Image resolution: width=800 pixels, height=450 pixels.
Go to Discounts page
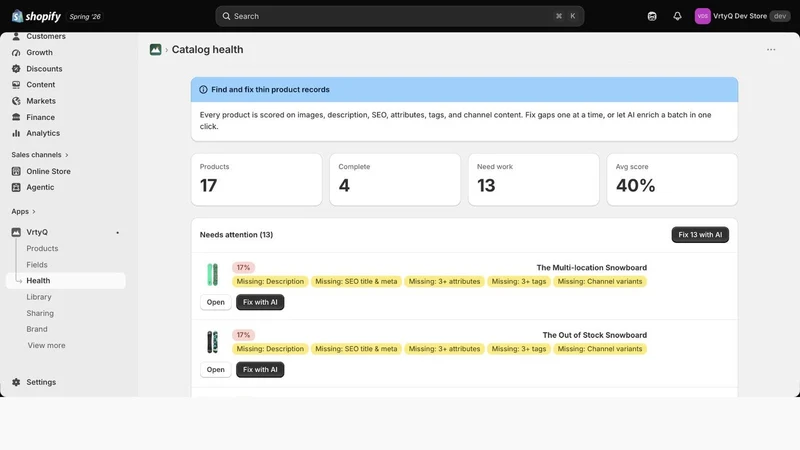coord(44,69)
